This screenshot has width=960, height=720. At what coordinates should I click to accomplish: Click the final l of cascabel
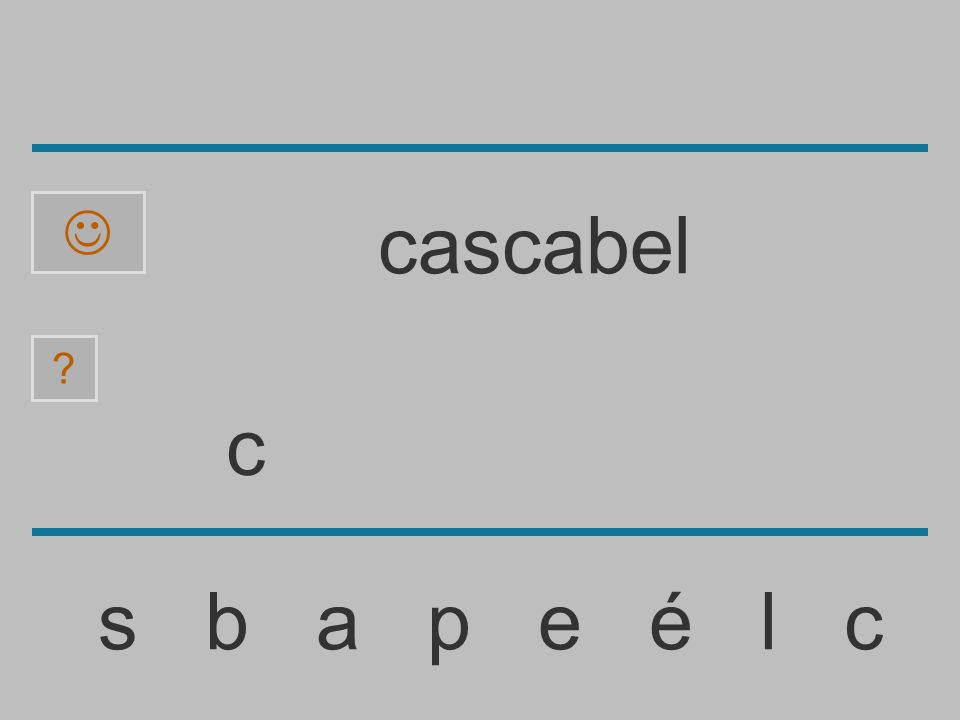point(683,246)
